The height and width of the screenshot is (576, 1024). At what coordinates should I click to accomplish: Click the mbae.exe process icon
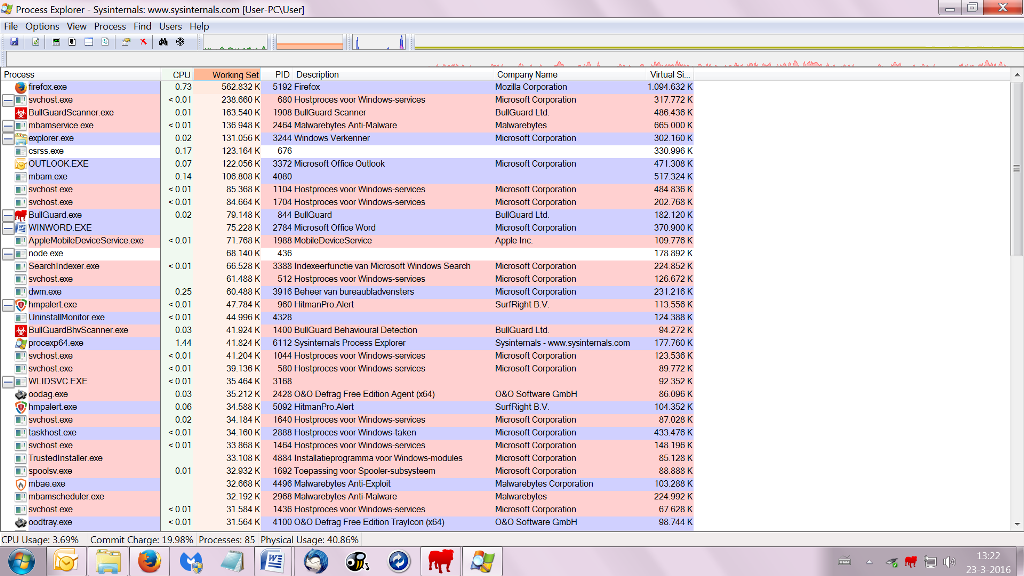[x=20, y=484]
